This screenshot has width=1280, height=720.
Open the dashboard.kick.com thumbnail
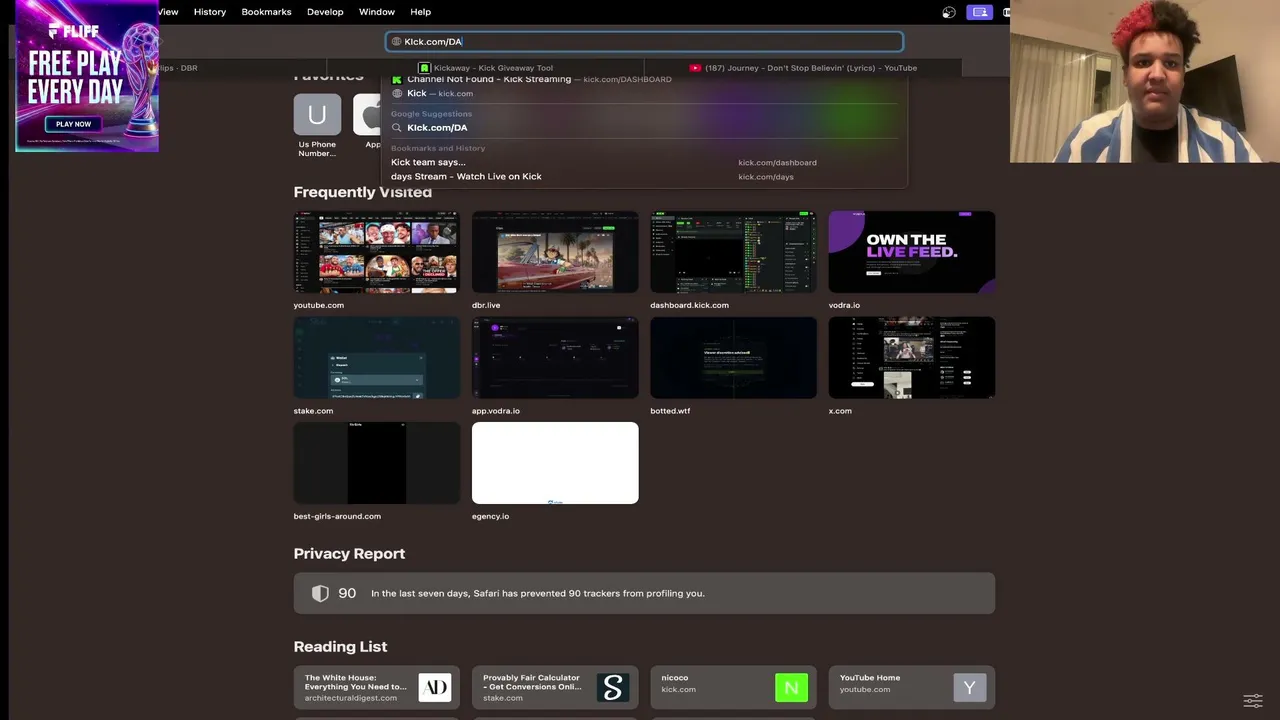(x=733, y=252)
